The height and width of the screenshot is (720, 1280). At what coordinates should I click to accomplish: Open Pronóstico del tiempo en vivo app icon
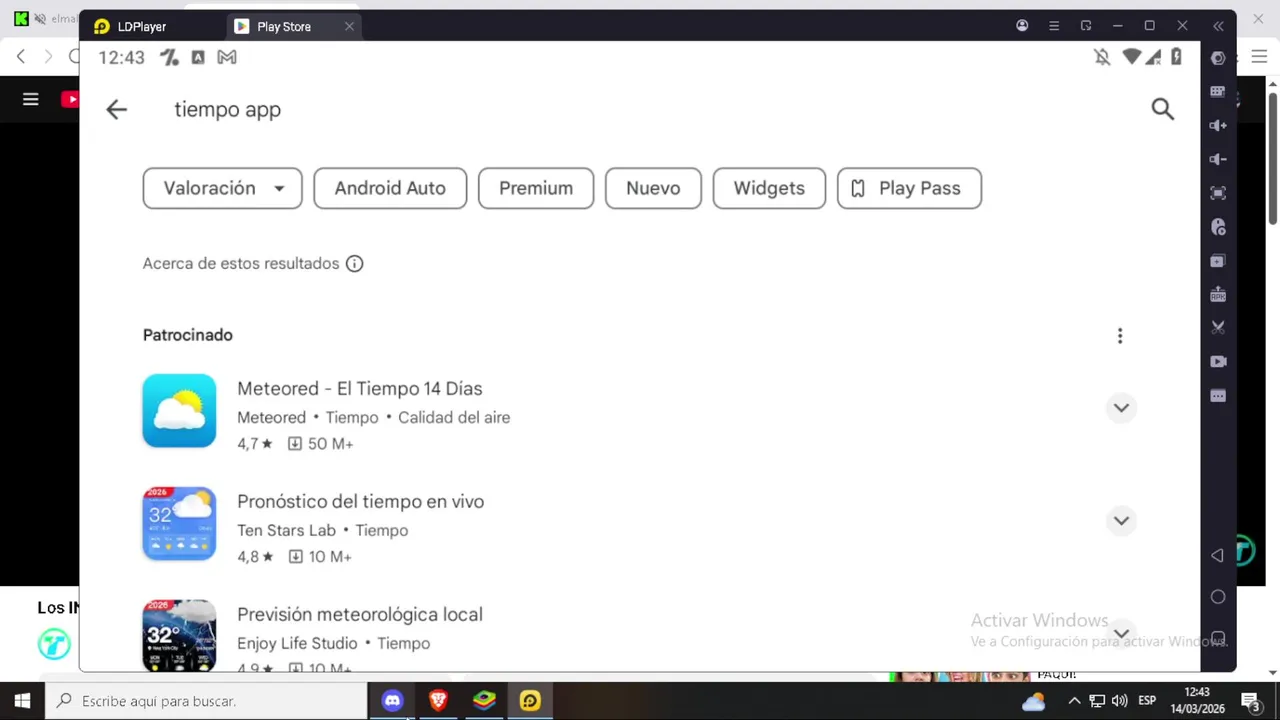point(179,523)
